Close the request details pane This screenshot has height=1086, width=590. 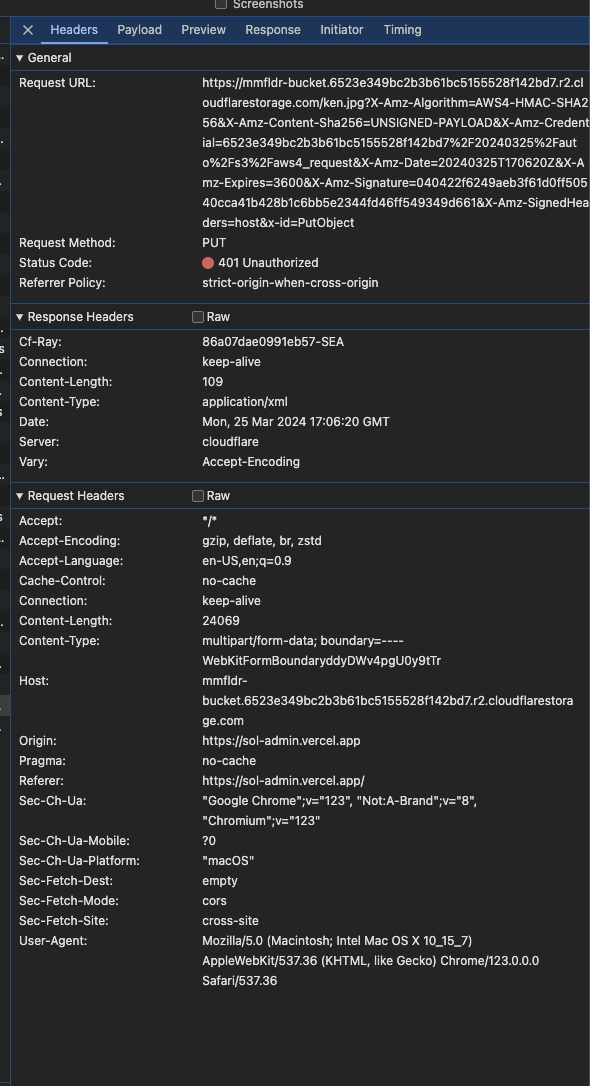26,30
